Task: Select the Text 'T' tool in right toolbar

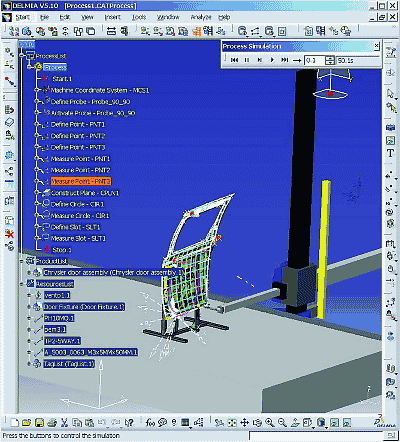Action: (x=390, y=153)
